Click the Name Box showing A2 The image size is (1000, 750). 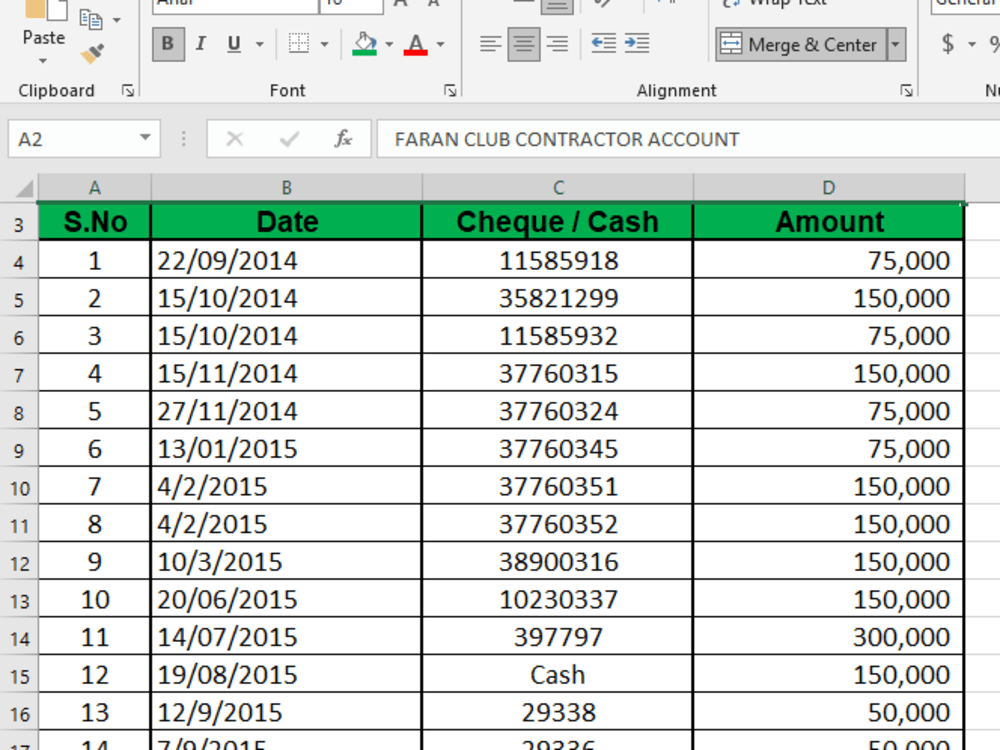coord(71,139)
